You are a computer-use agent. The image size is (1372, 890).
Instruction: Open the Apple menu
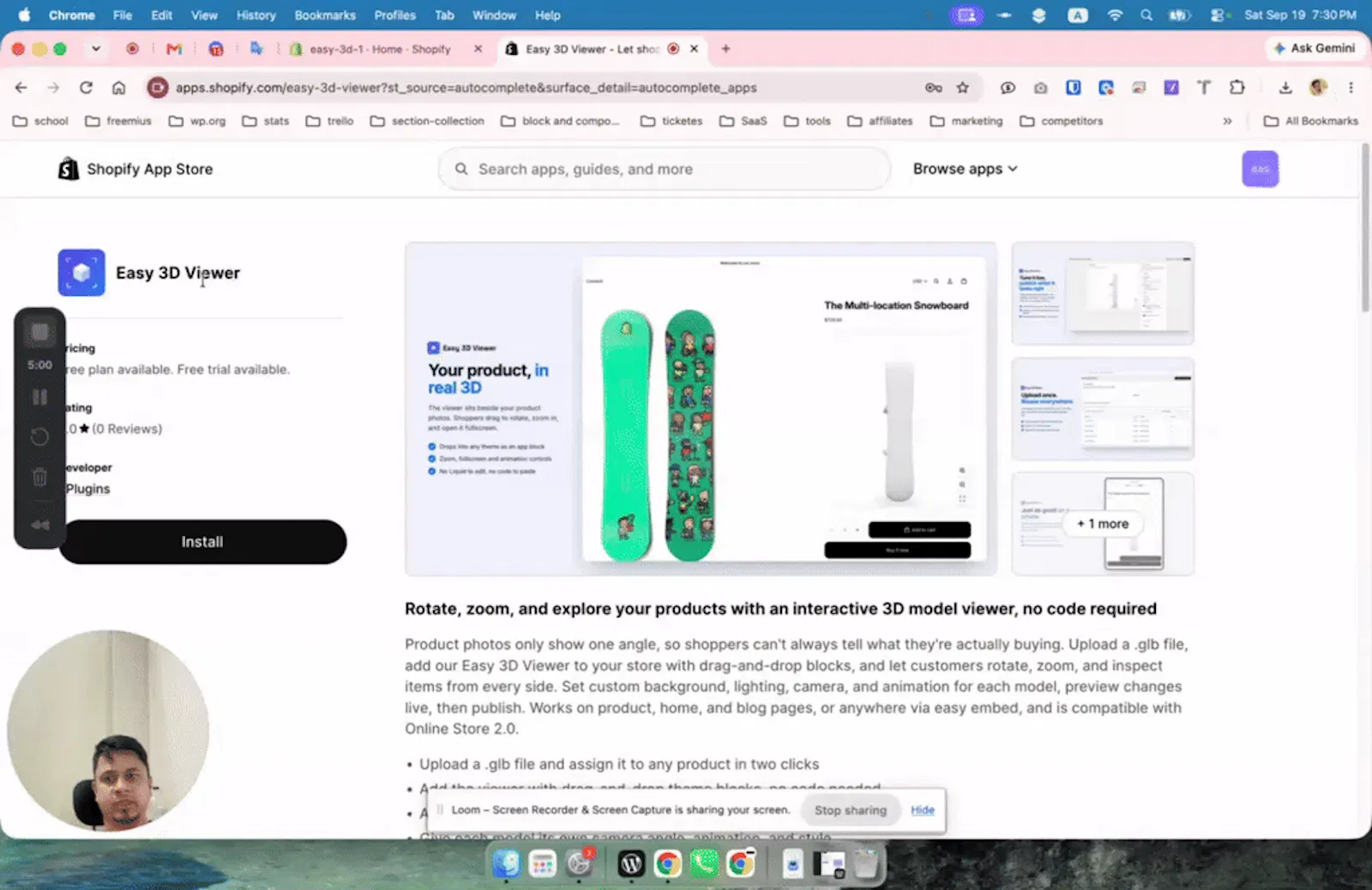tap(24, 15)
